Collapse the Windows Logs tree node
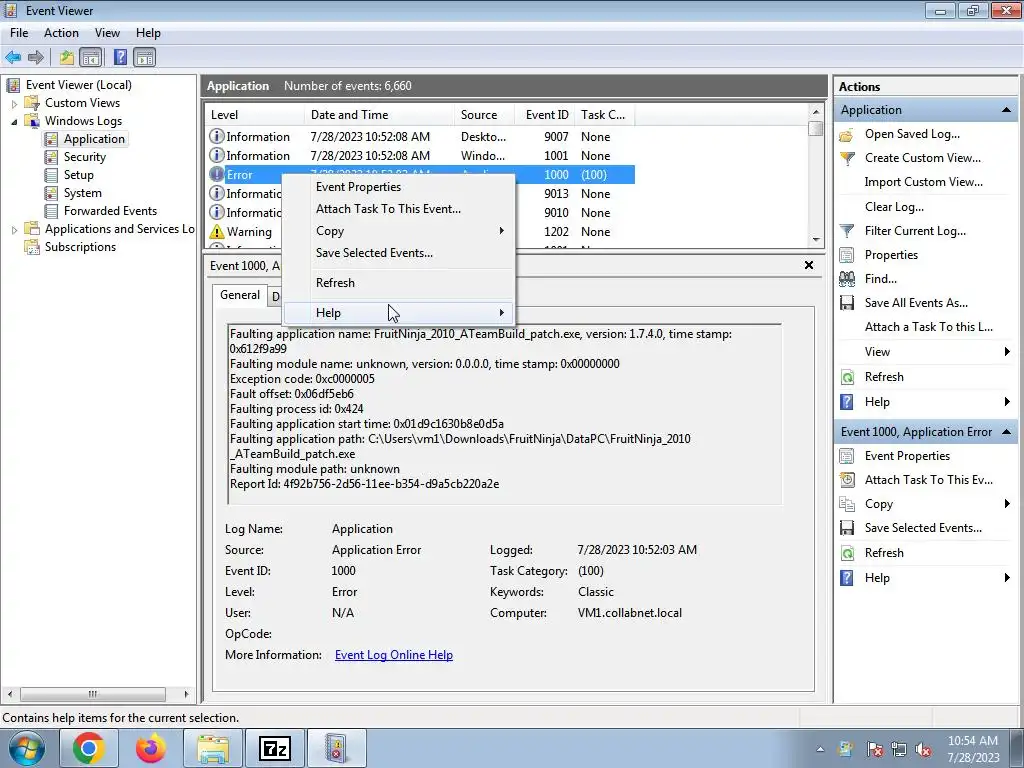The height and width of the screenshot is (768, 1024). point(14,121)
